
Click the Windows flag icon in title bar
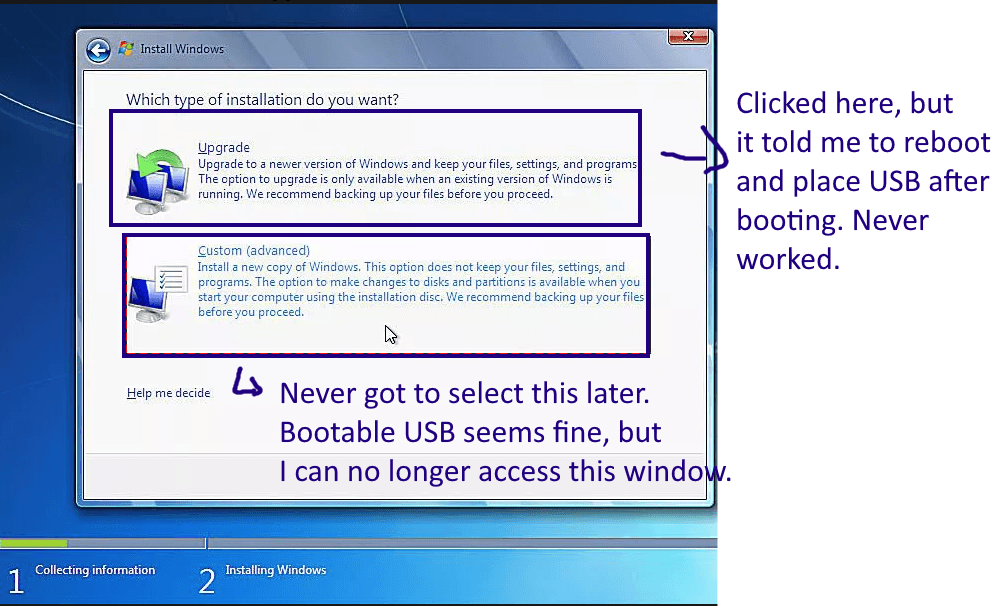tap(126, 48)
